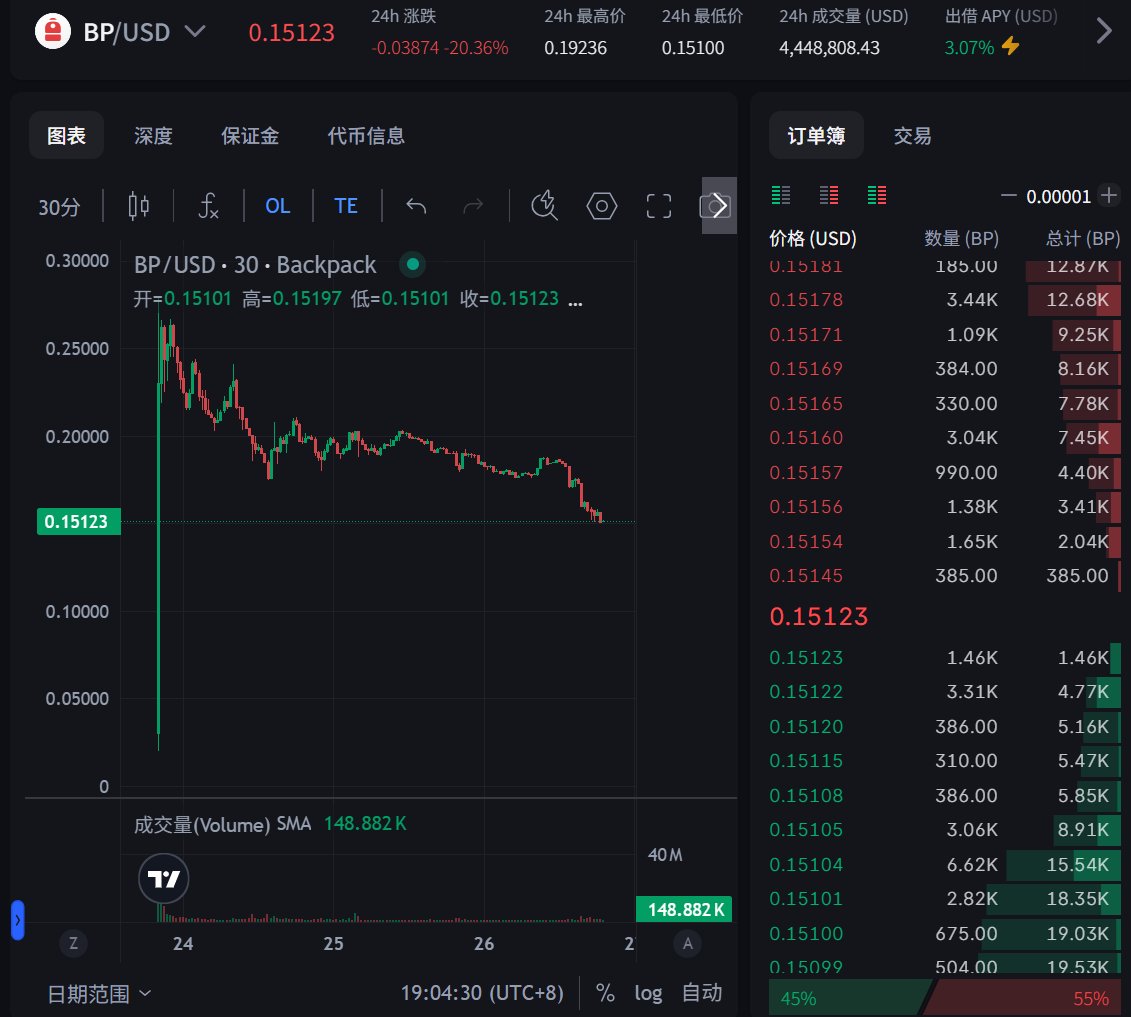
Task: Select bid price 0.15122 in order book
Action: tap(806, 692)
